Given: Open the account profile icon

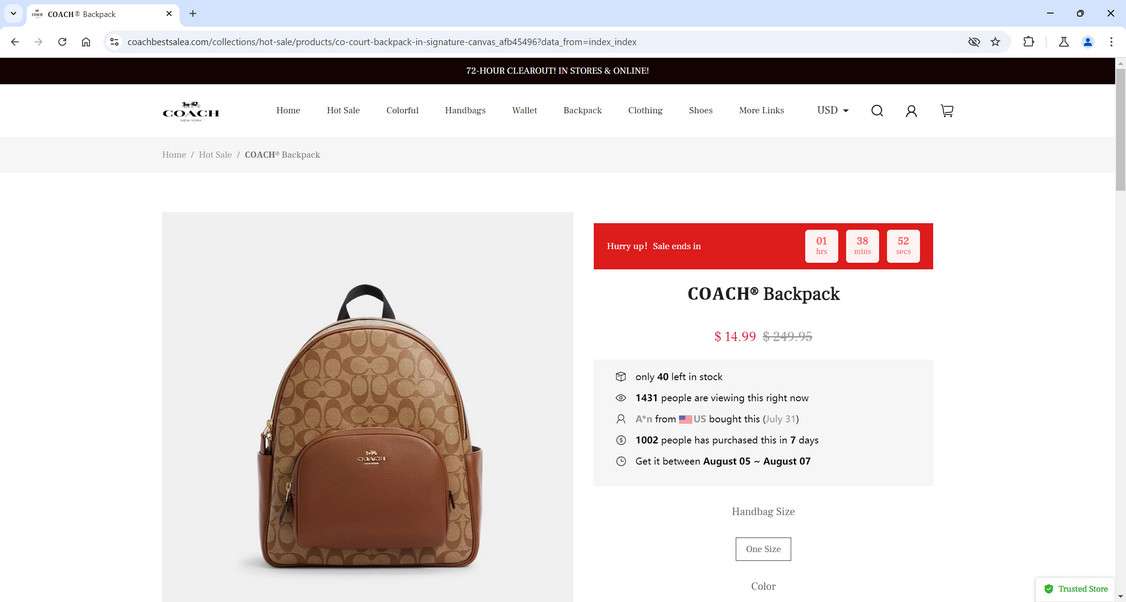Looking at the screenshot, I should click(911, 111).
